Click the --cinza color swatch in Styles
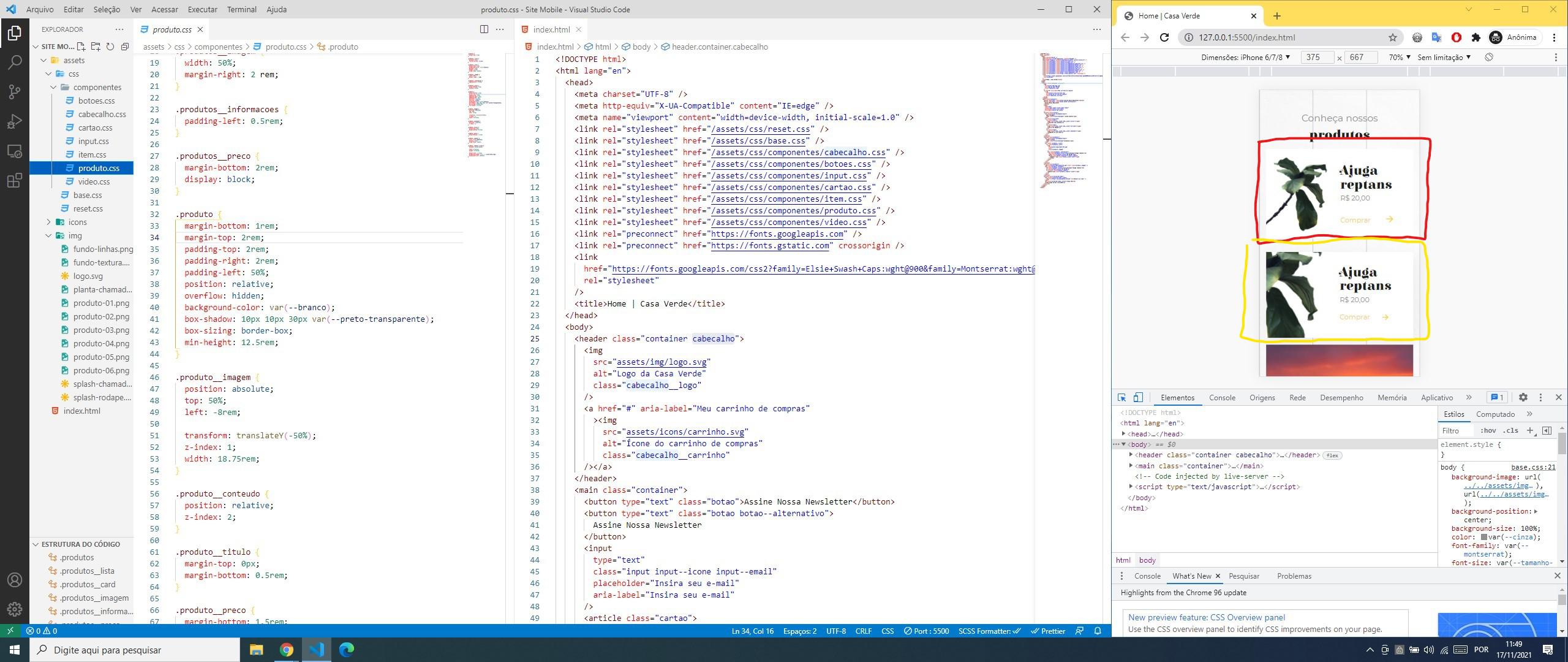The image size is (1568, 662). coord(1484,537)
